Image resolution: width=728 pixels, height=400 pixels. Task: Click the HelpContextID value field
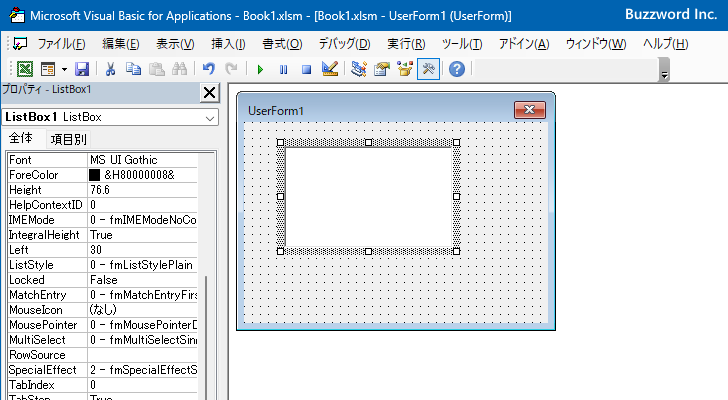(143, 205)
